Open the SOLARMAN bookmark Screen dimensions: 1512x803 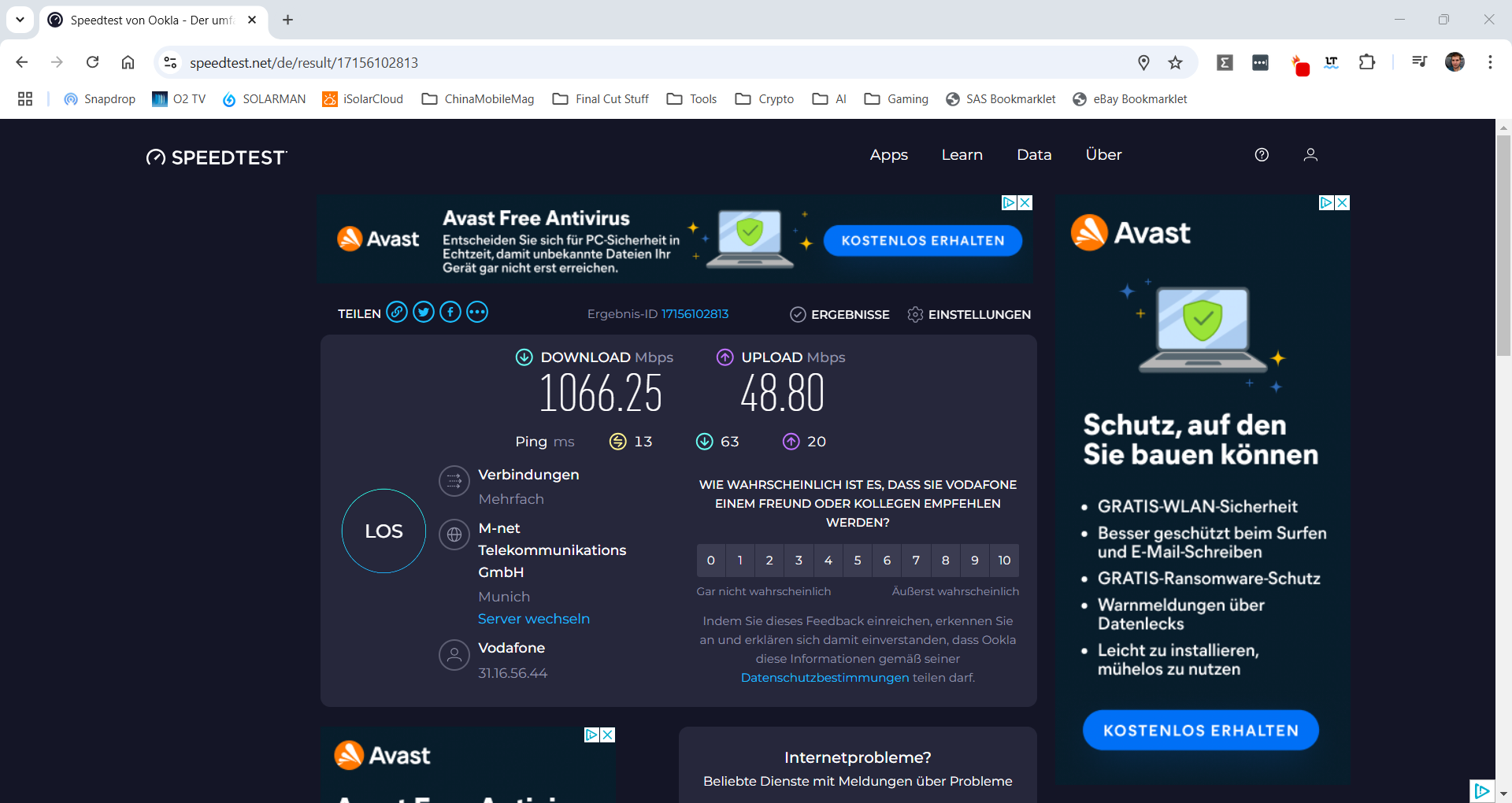point(265,99)
